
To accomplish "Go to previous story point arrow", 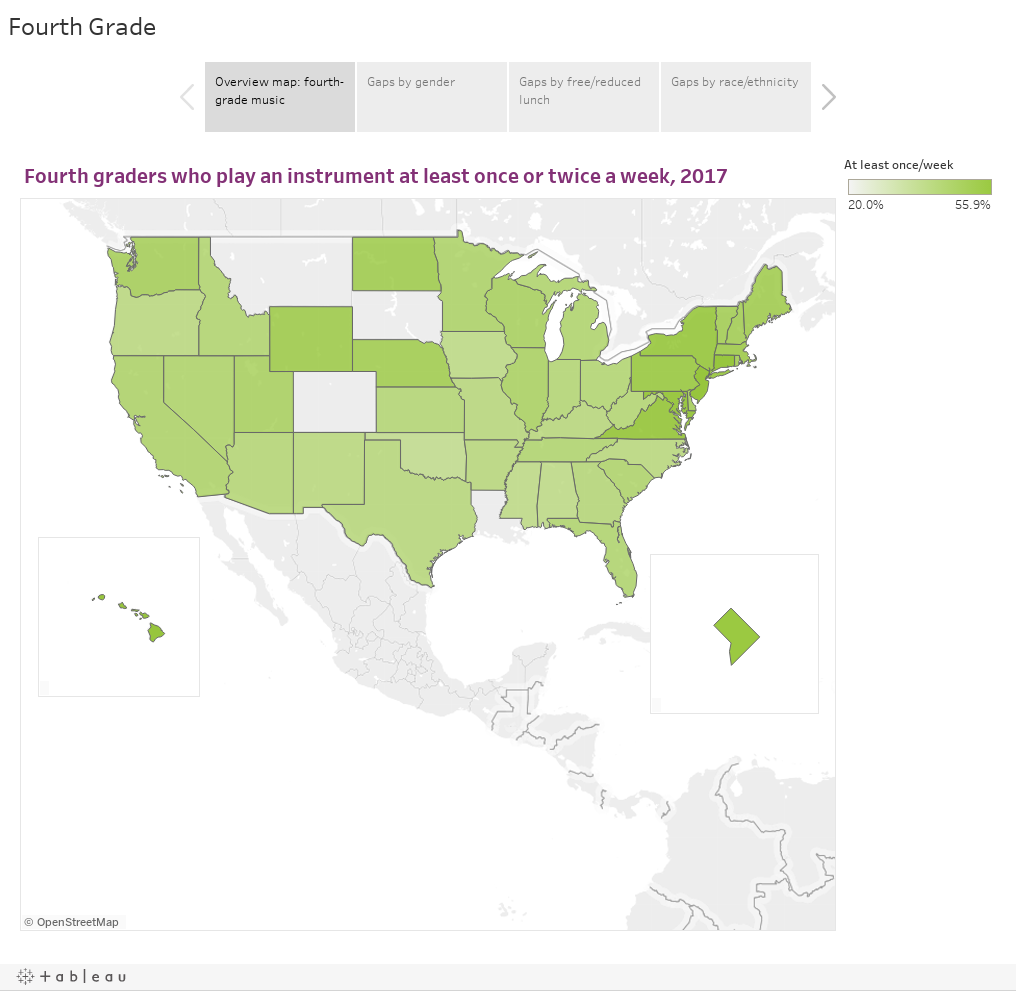I will pyautogui.click(x=187, y=97).
